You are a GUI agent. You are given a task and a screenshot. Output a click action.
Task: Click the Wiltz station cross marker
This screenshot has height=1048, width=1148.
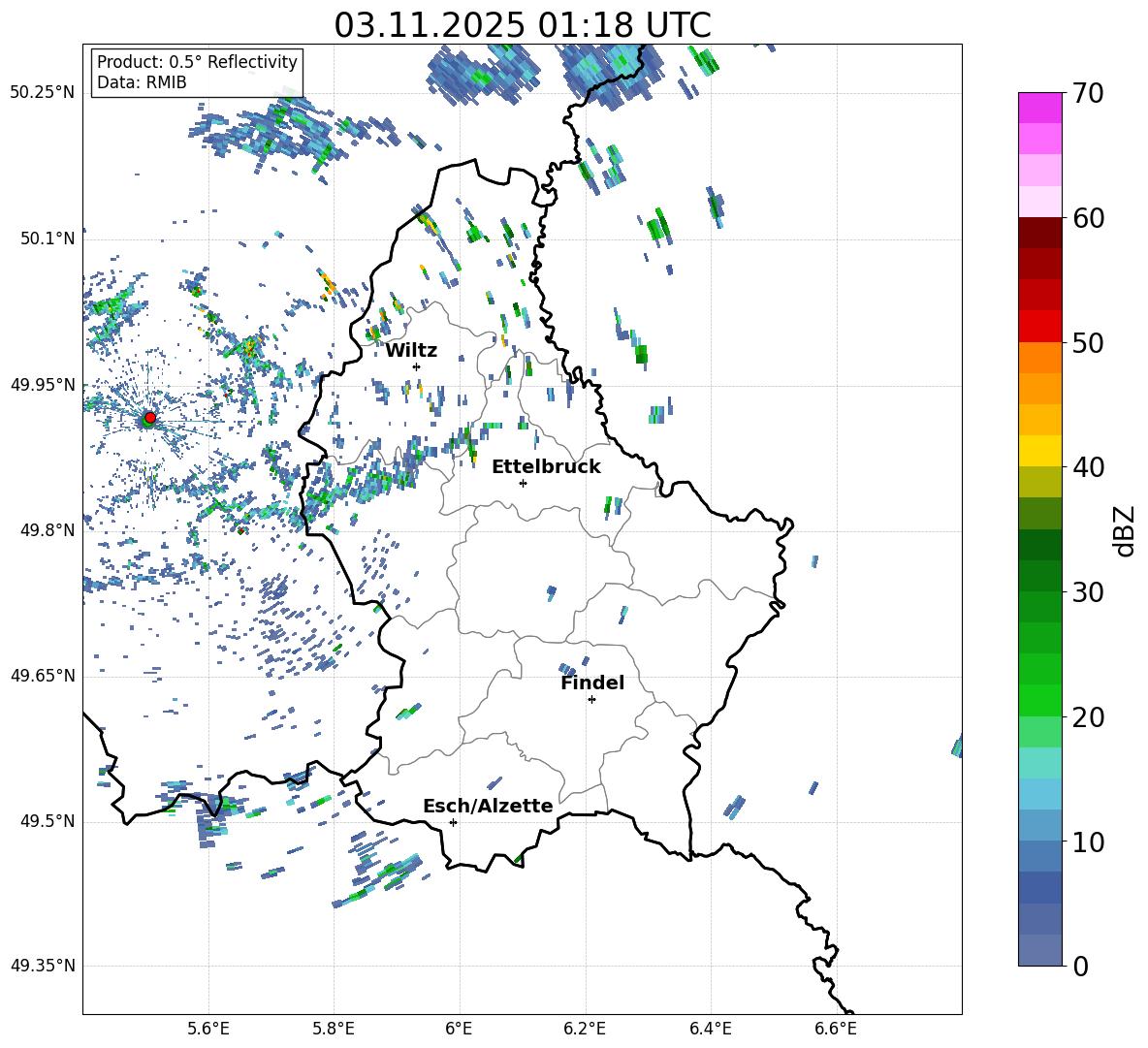pyautogui.click(x=416, y=366)
